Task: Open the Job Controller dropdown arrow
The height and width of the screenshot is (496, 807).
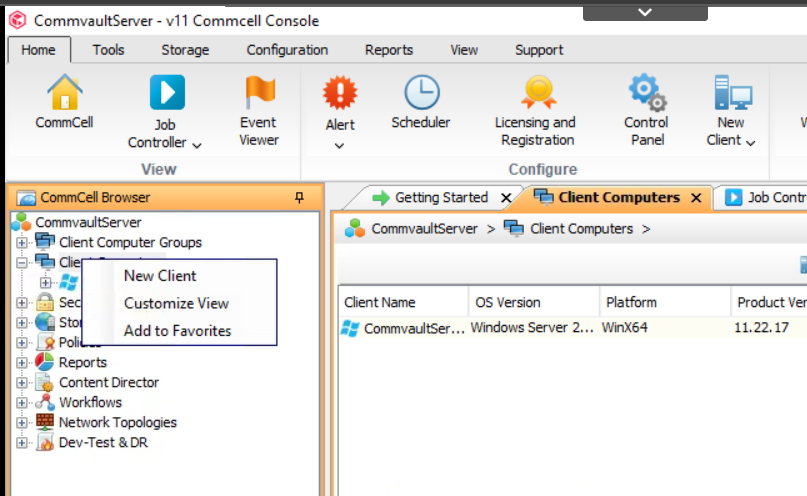Action: click(197, 146)
